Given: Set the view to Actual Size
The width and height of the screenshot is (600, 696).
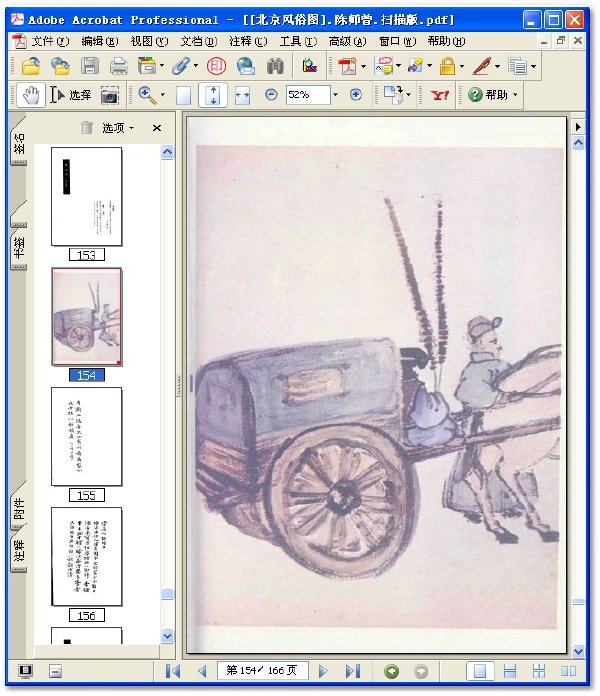Looking at the screenshot, I should pyautogui.click(x=184, y=95).
